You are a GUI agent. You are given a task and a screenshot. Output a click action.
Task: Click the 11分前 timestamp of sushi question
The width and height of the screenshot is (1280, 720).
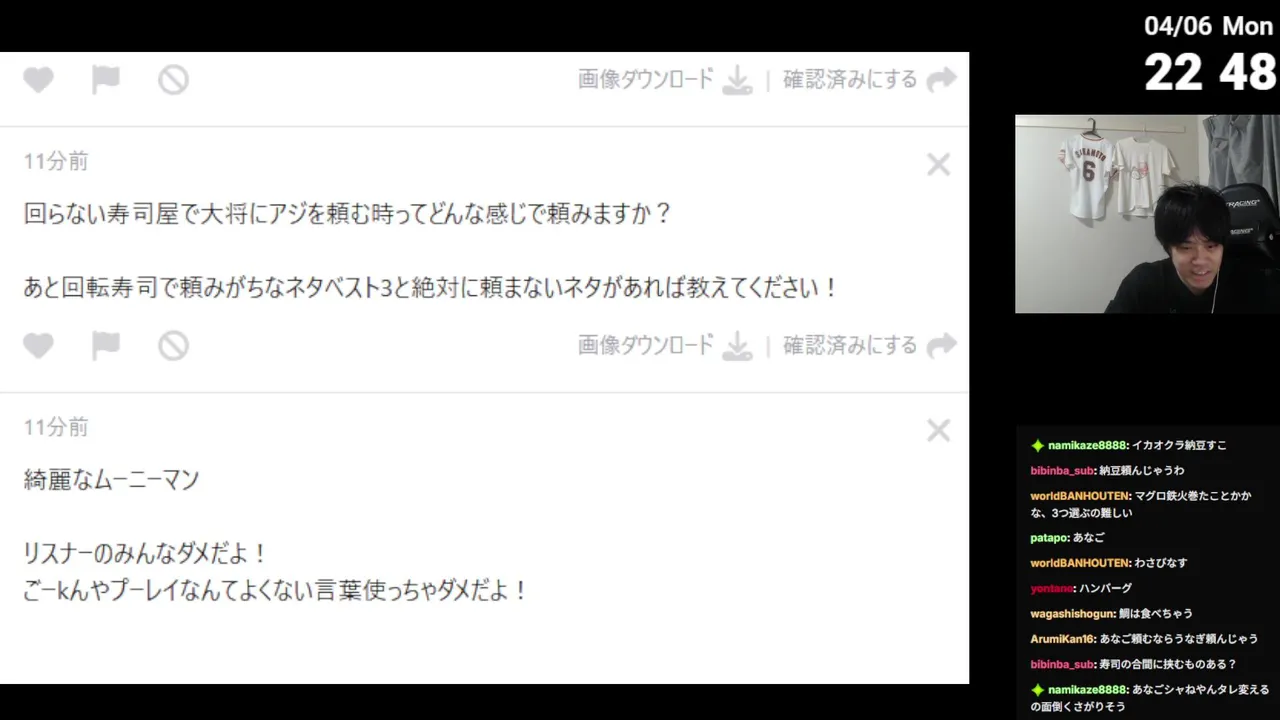(x=56, y=162)
